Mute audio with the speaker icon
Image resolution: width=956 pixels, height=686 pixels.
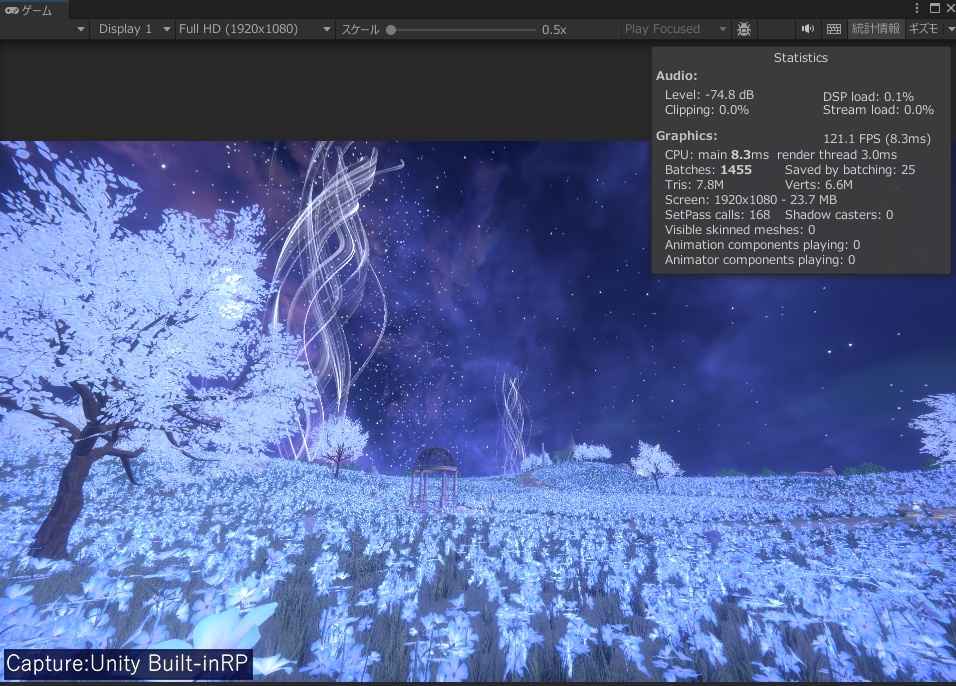808,29
